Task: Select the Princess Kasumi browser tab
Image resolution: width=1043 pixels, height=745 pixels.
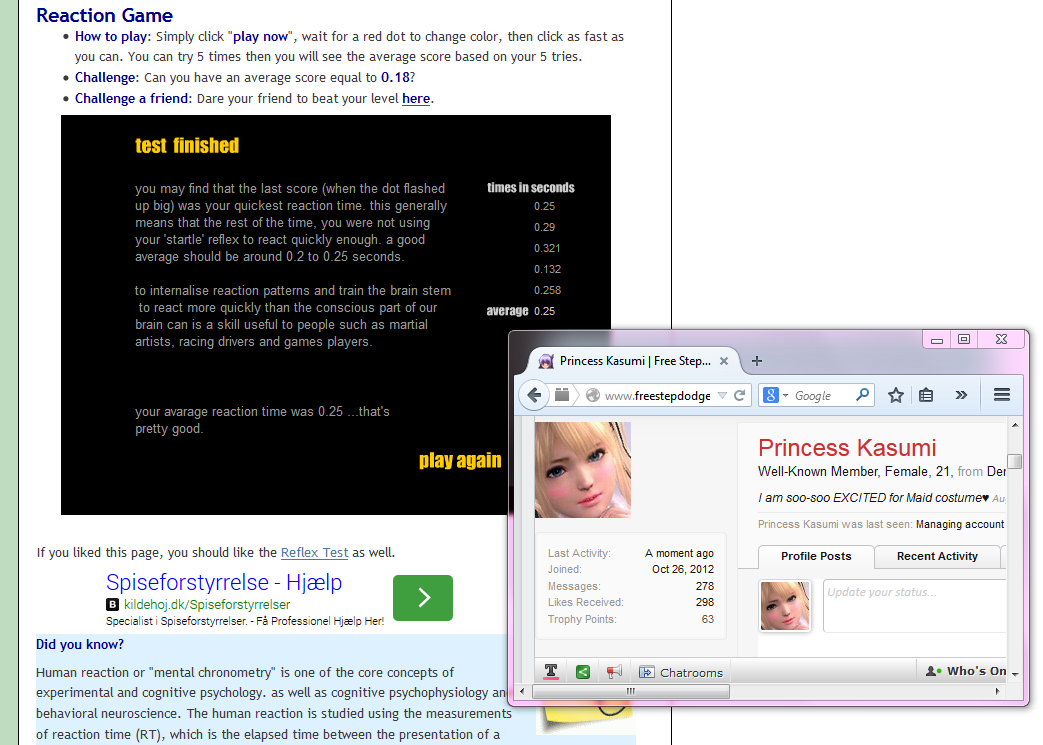Action: tap(634, 361)
